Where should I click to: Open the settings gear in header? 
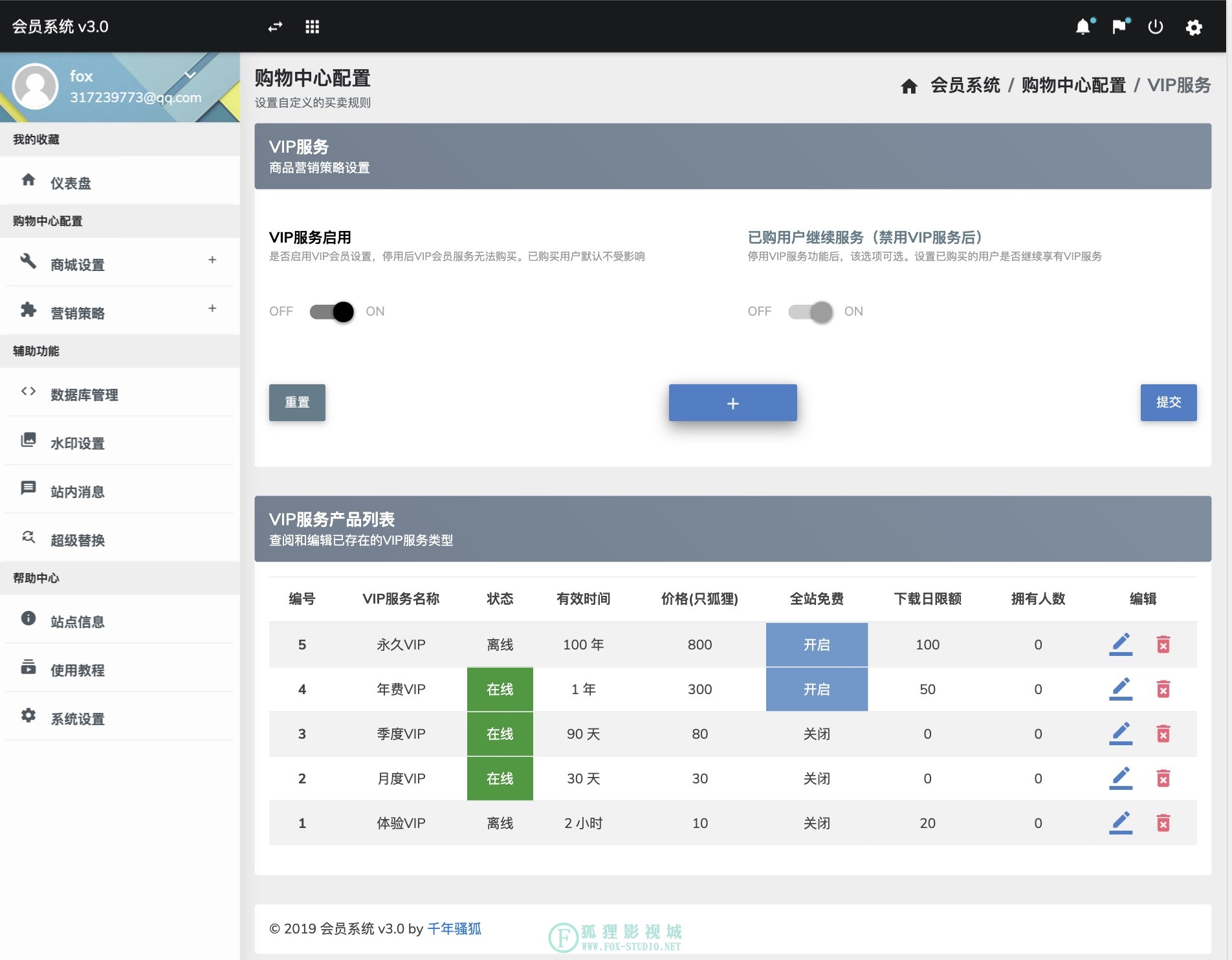click(1194, 27)
